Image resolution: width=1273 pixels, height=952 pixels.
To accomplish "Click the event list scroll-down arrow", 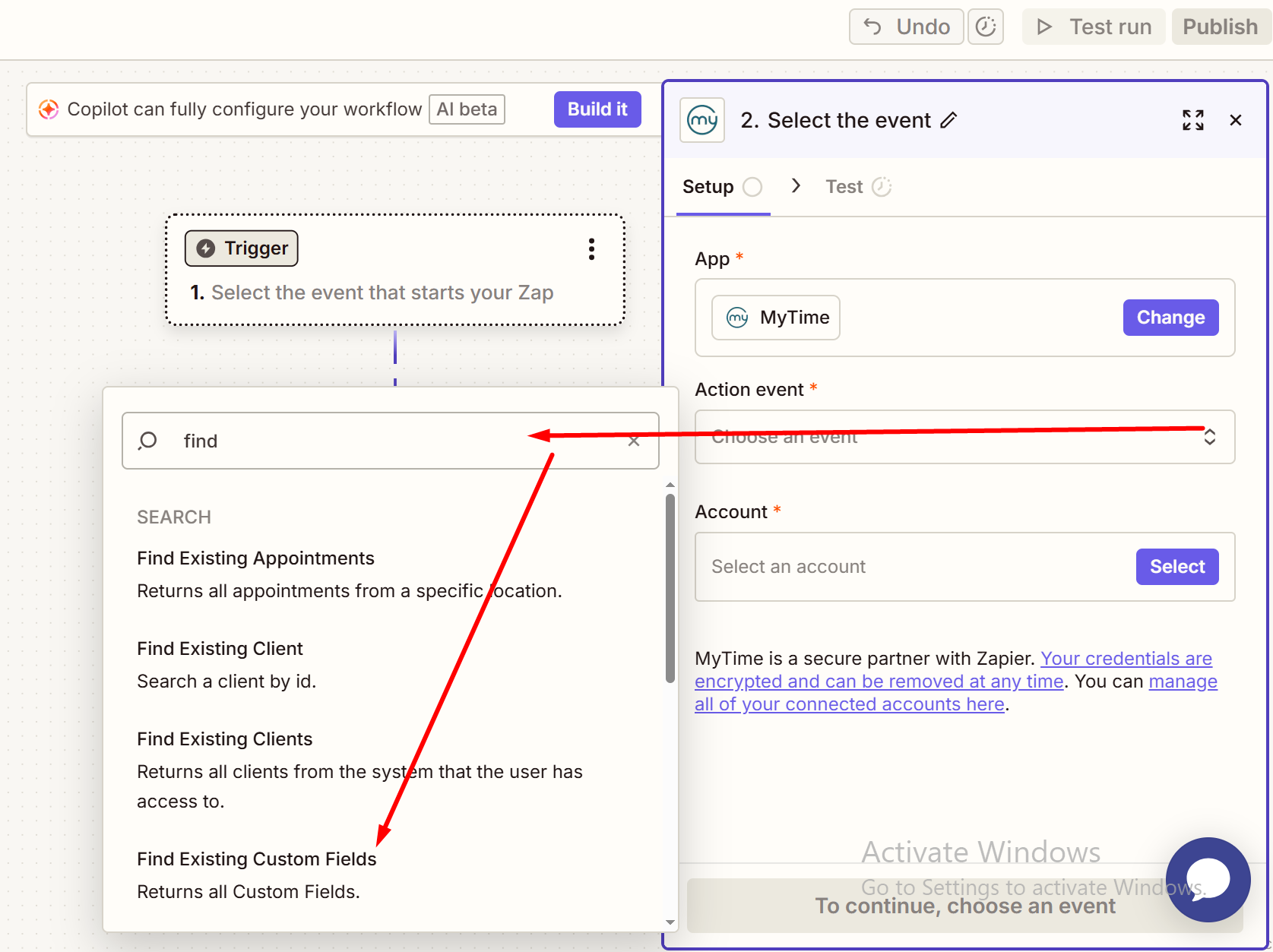I will [x=670, y=922].
